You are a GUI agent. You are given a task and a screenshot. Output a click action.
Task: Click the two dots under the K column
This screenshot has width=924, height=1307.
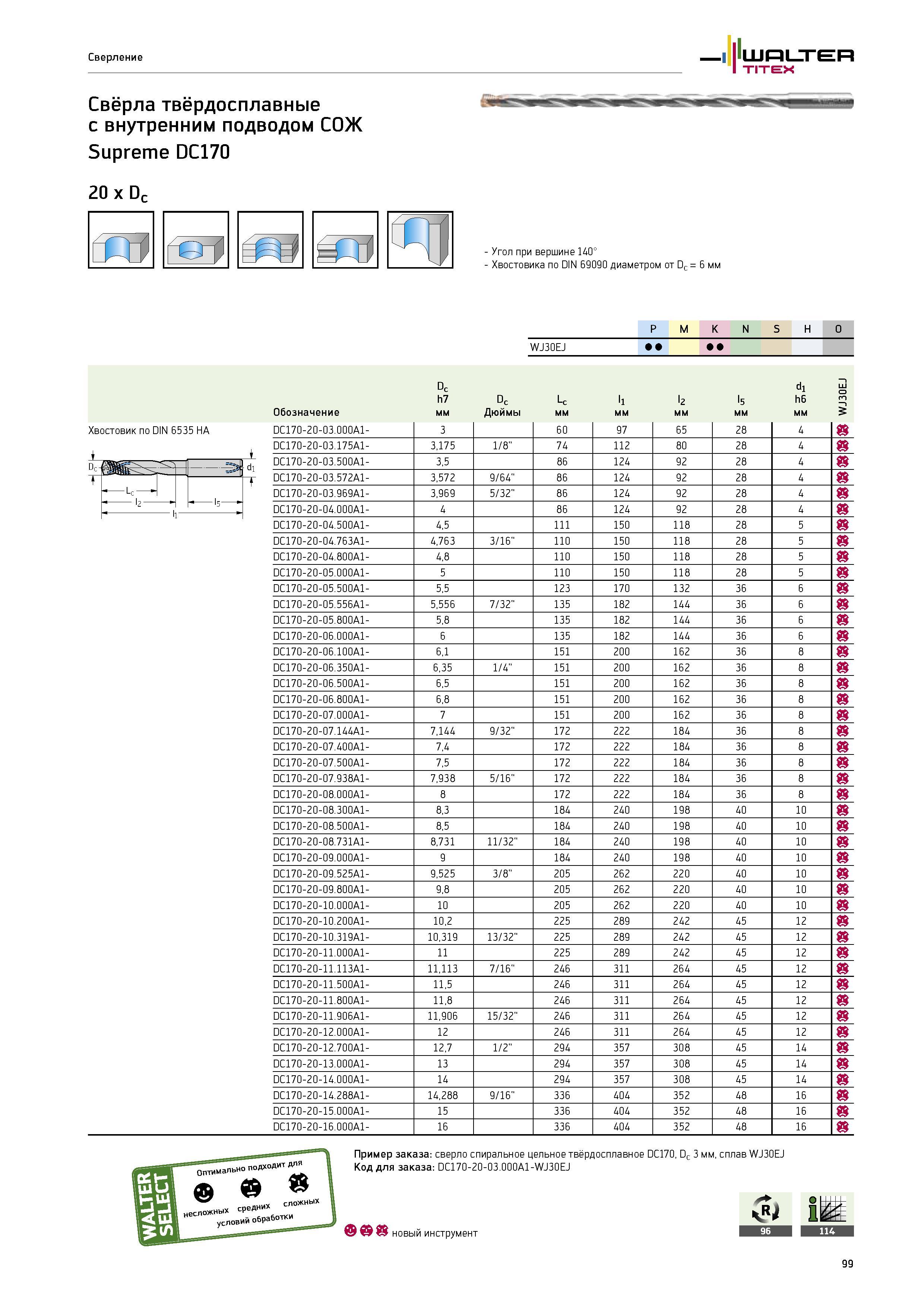pyautogui.click(x=715, y=347)
